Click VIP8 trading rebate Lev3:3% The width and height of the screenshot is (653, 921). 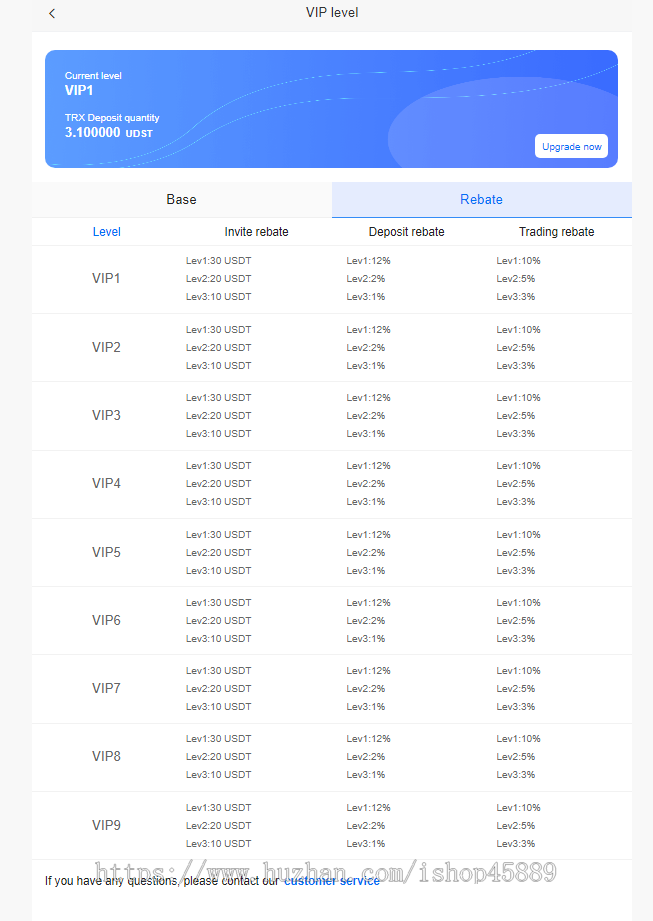[516, 775]
